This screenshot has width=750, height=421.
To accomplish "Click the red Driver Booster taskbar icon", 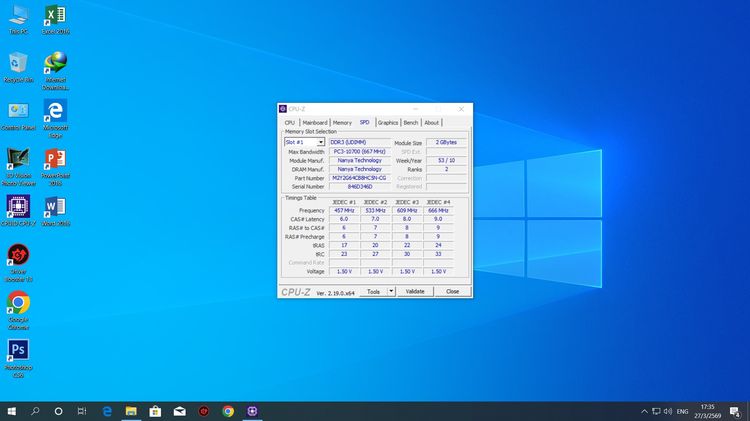I will pyautogui.click(x=204, y=411).
